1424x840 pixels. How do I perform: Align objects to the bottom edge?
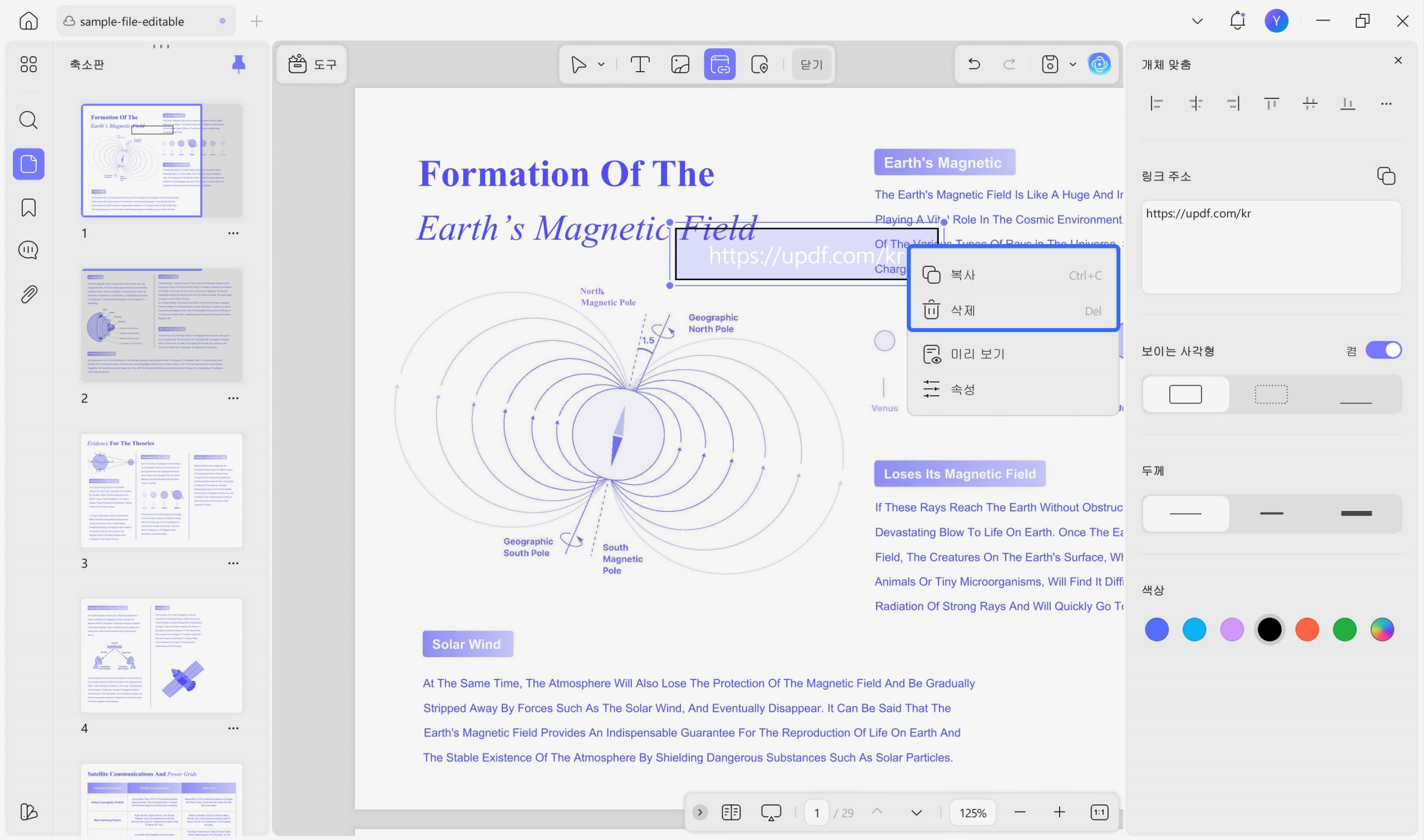pyautogui.click(x=1348, y=103)
